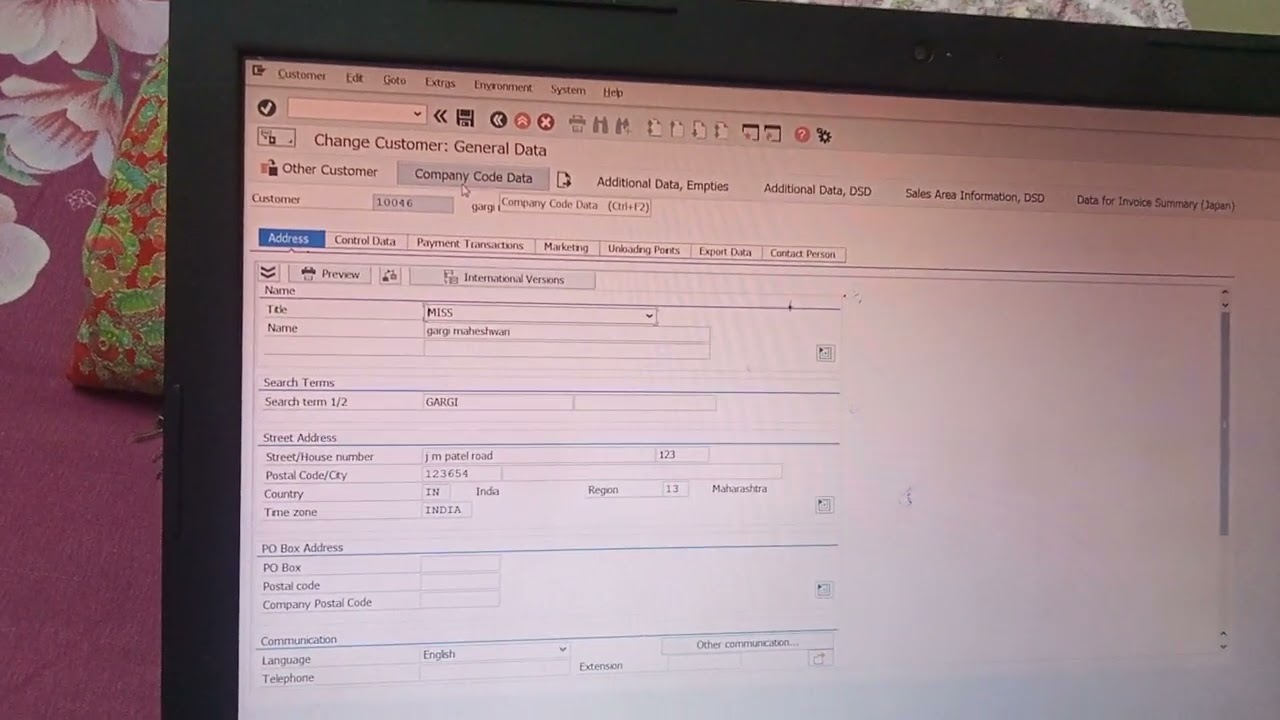
Task: Click the icon right of the Extension field
Action: [820, 658]
